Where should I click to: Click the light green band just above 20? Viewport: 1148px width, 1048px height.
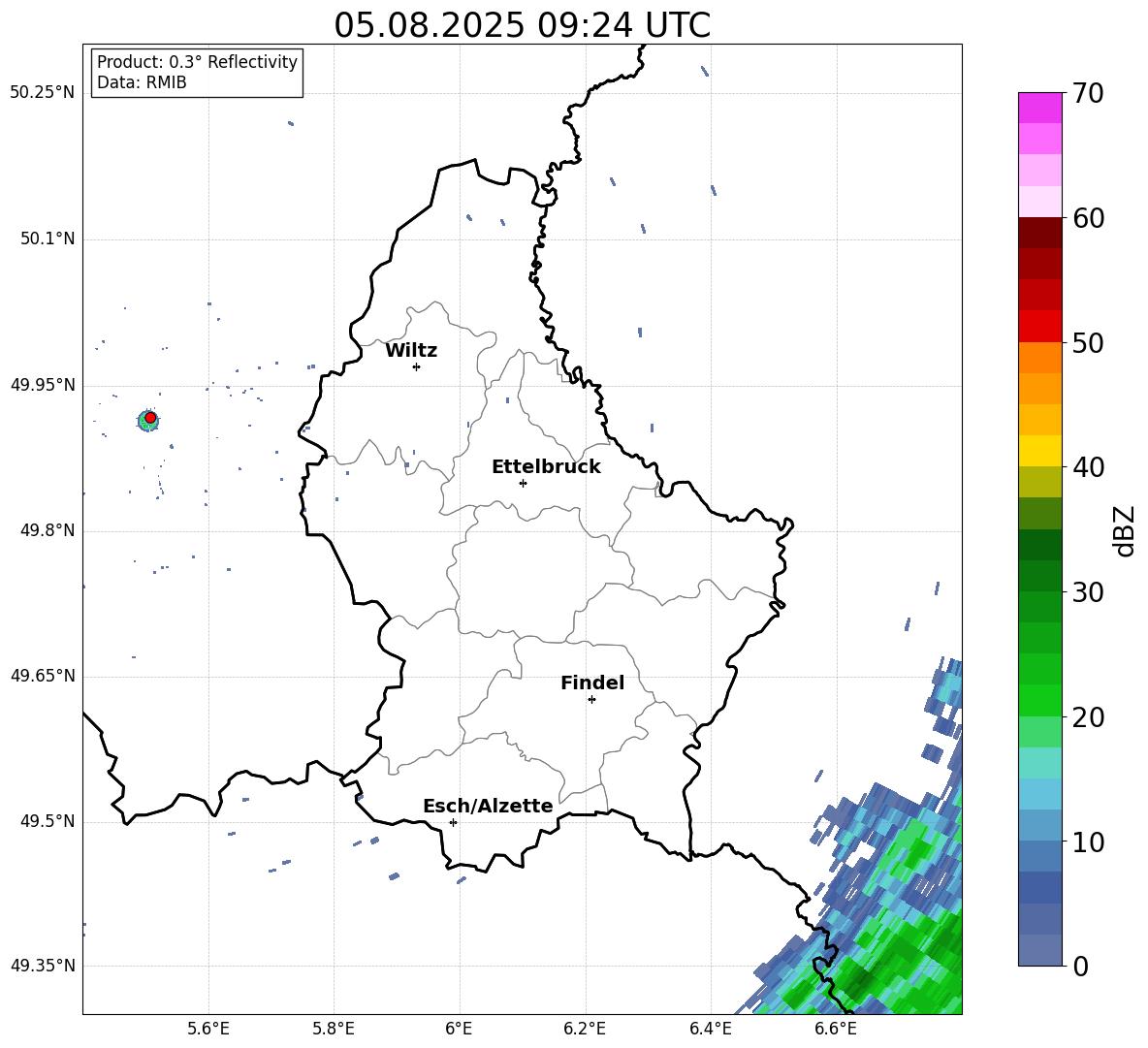[x=1039, y=700]
